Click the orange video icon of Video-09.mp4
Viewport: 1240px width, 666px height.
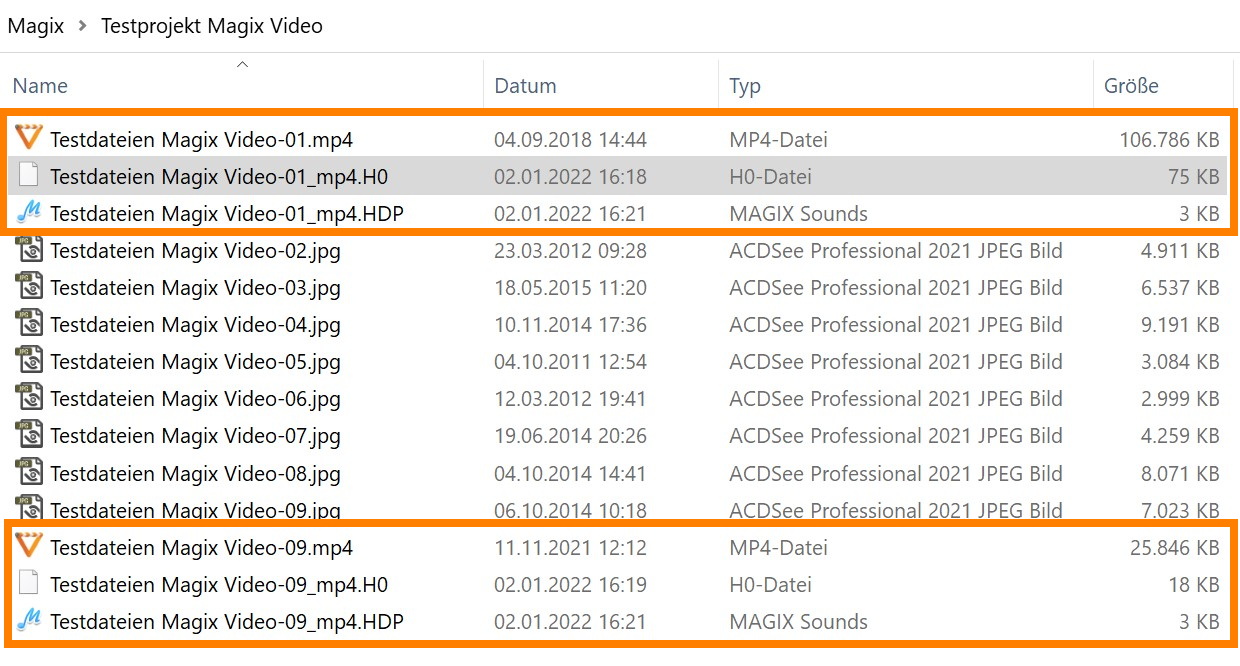29,546
